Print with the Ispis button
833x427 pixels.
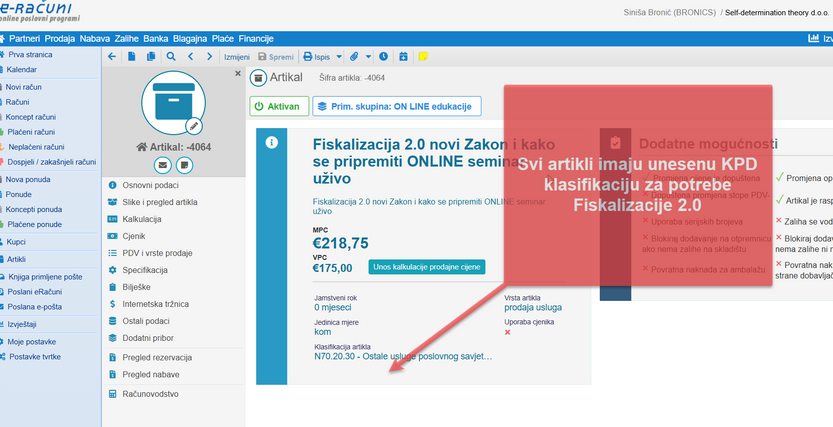pos(316,57)
